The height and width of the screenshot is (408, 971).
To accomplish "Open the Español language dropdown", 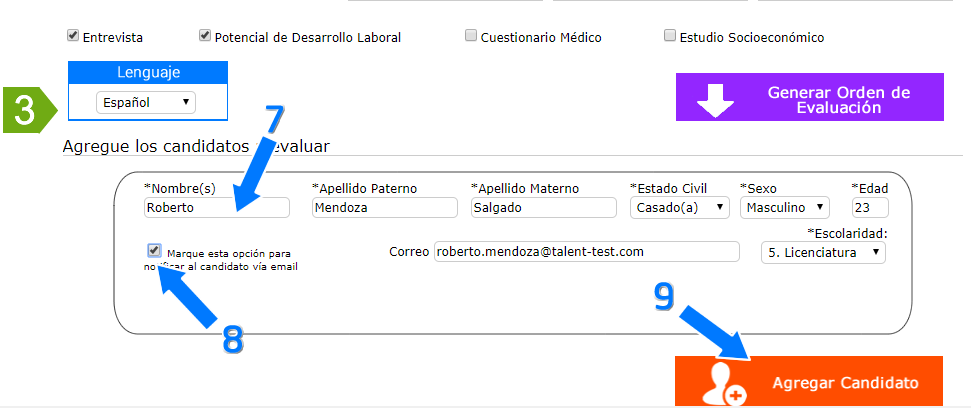I will 146,102.
